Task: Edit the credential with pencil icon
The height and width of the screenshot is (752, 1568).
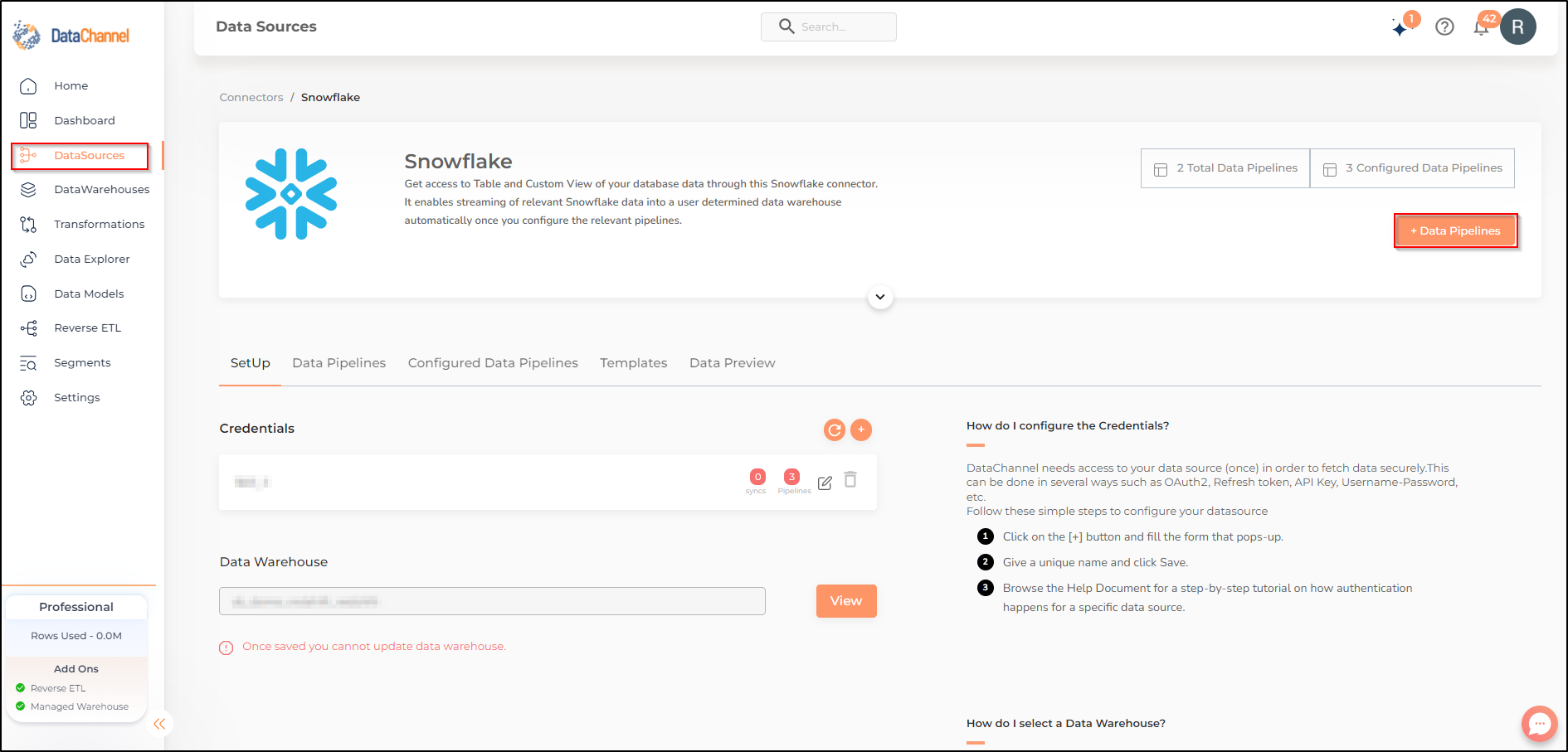Action: (x=825, y=483)
